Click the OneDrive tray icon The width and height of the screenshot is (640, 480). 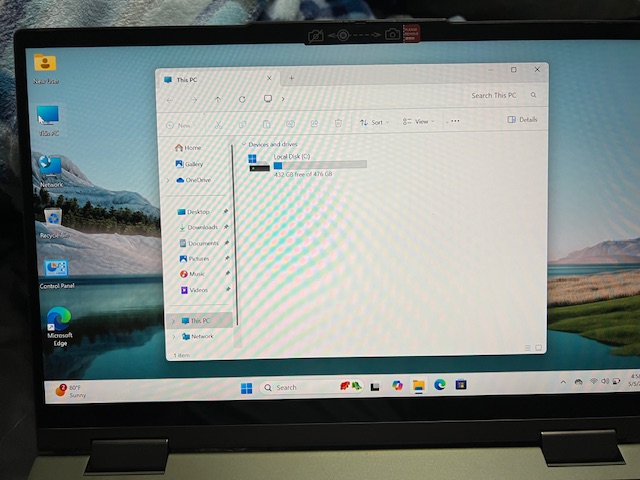pyautogui.click(x=578, y=382)
